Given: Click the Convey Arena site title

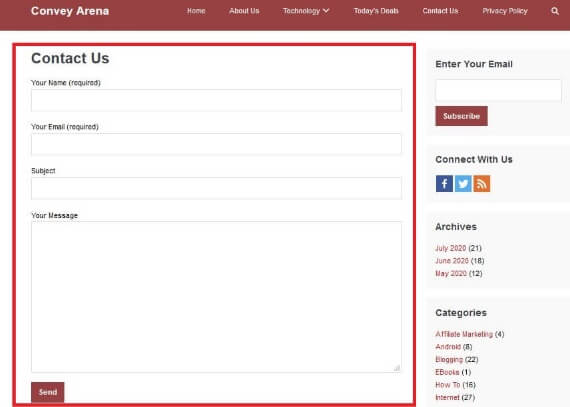Looking at the screenshot, I should point(70,11).
